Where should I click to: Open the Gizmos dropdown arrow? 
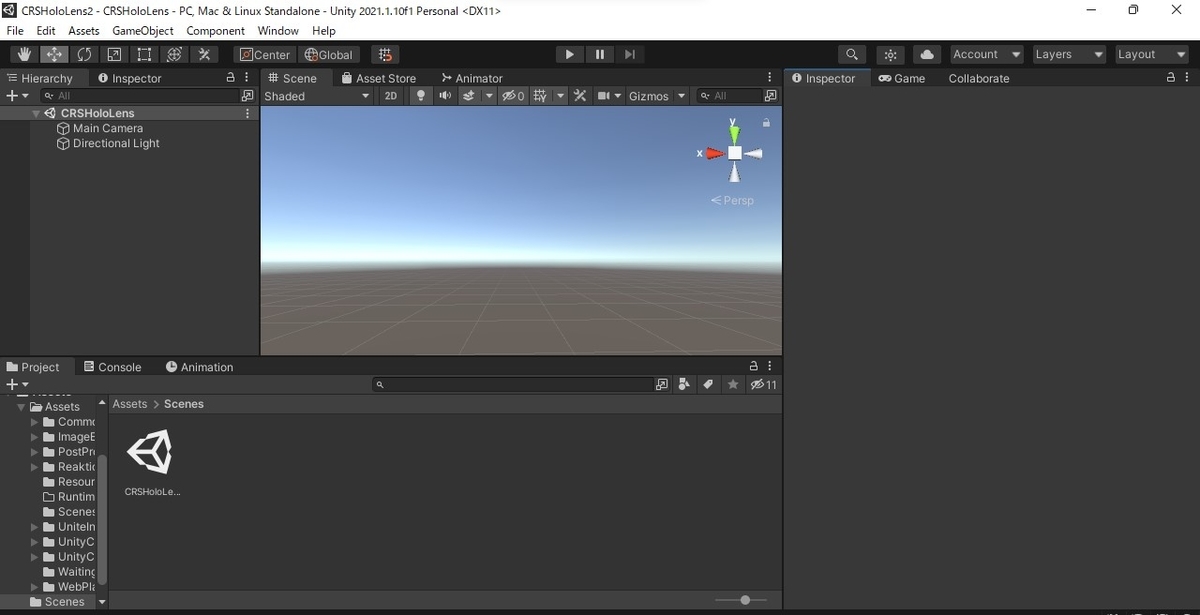pos(682,96)
